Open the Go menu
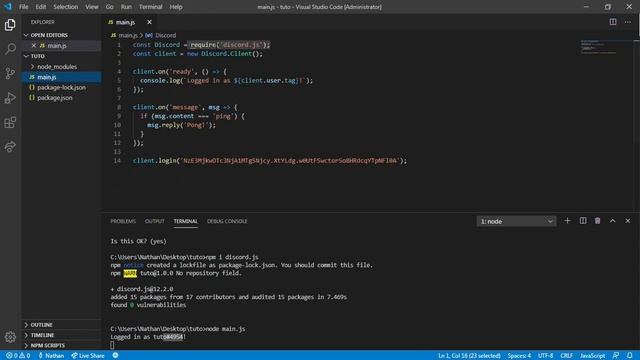 (x=109, y=7)
